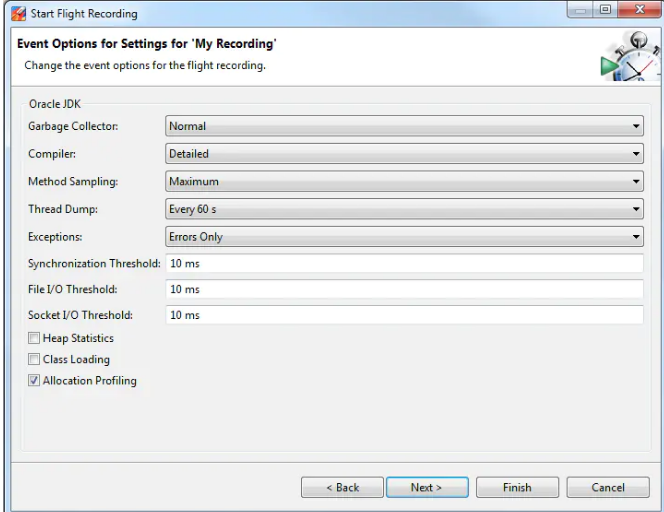
Task: Open the Compiler dropdown showing Detailed
Action: (404, 154)
